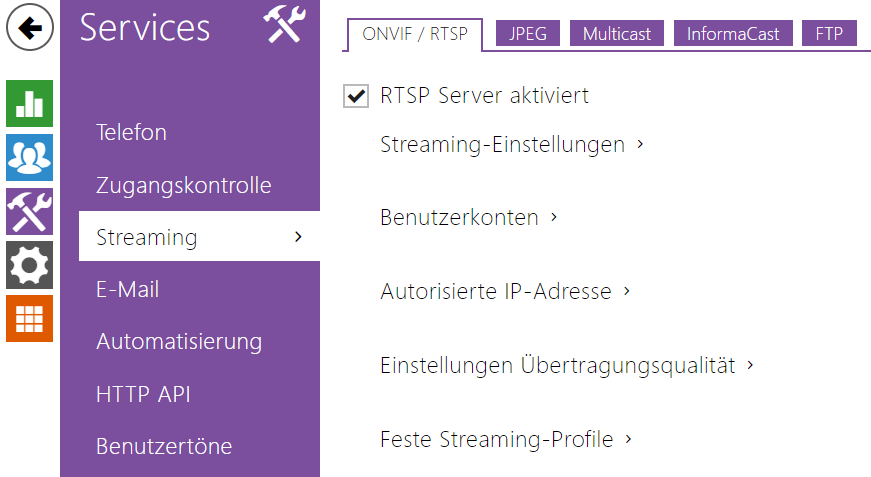Expand Einstellungen Übertragungsqualität section

pos(565,366)
